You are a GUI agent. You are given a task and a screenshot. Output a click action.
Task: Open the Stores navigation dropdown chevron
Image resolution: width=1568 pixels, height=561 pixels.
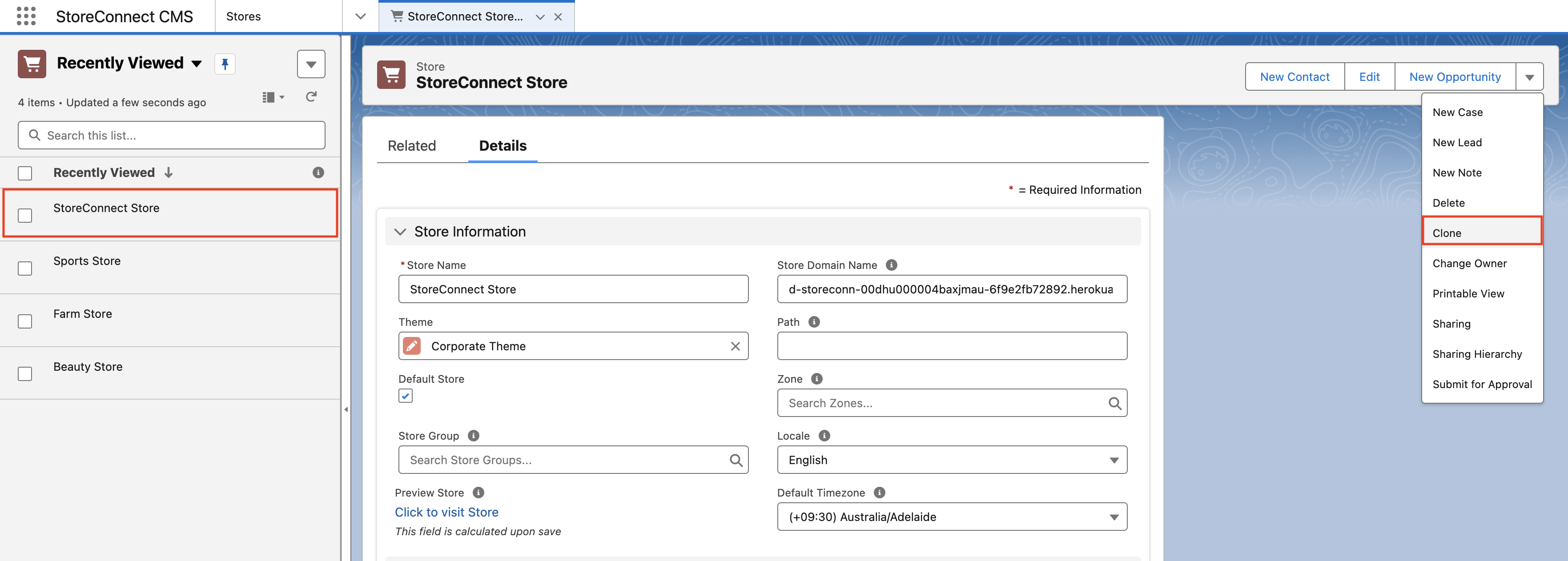(360, 16)
